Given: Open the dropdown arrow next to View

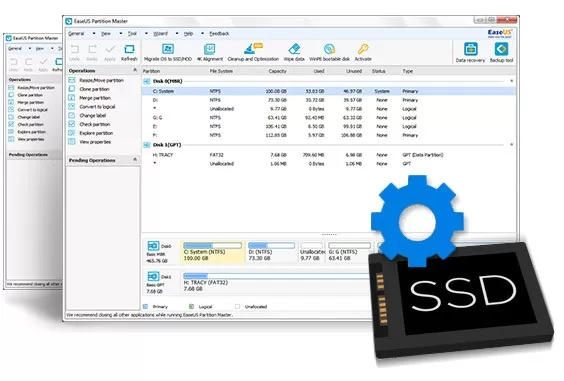Looking at the screenshot, I should click(120, 33).
